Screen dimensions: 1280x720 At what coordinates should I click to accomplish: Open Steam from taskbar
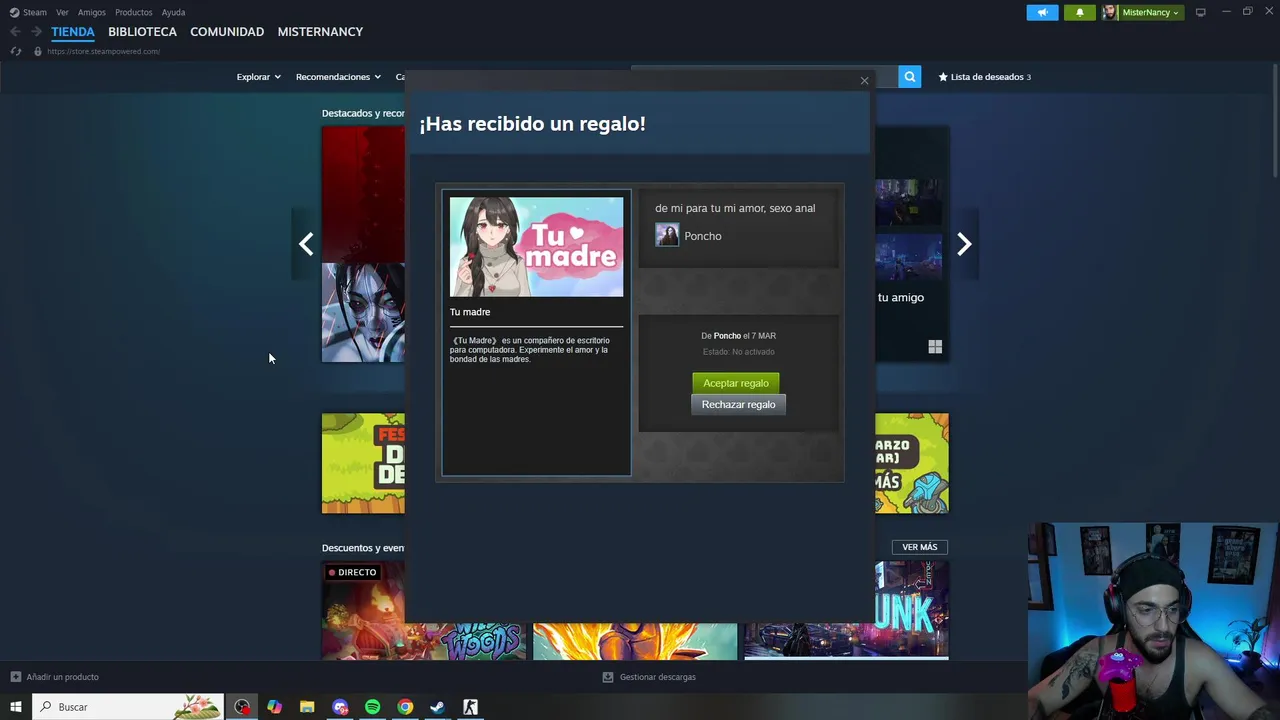437,707
